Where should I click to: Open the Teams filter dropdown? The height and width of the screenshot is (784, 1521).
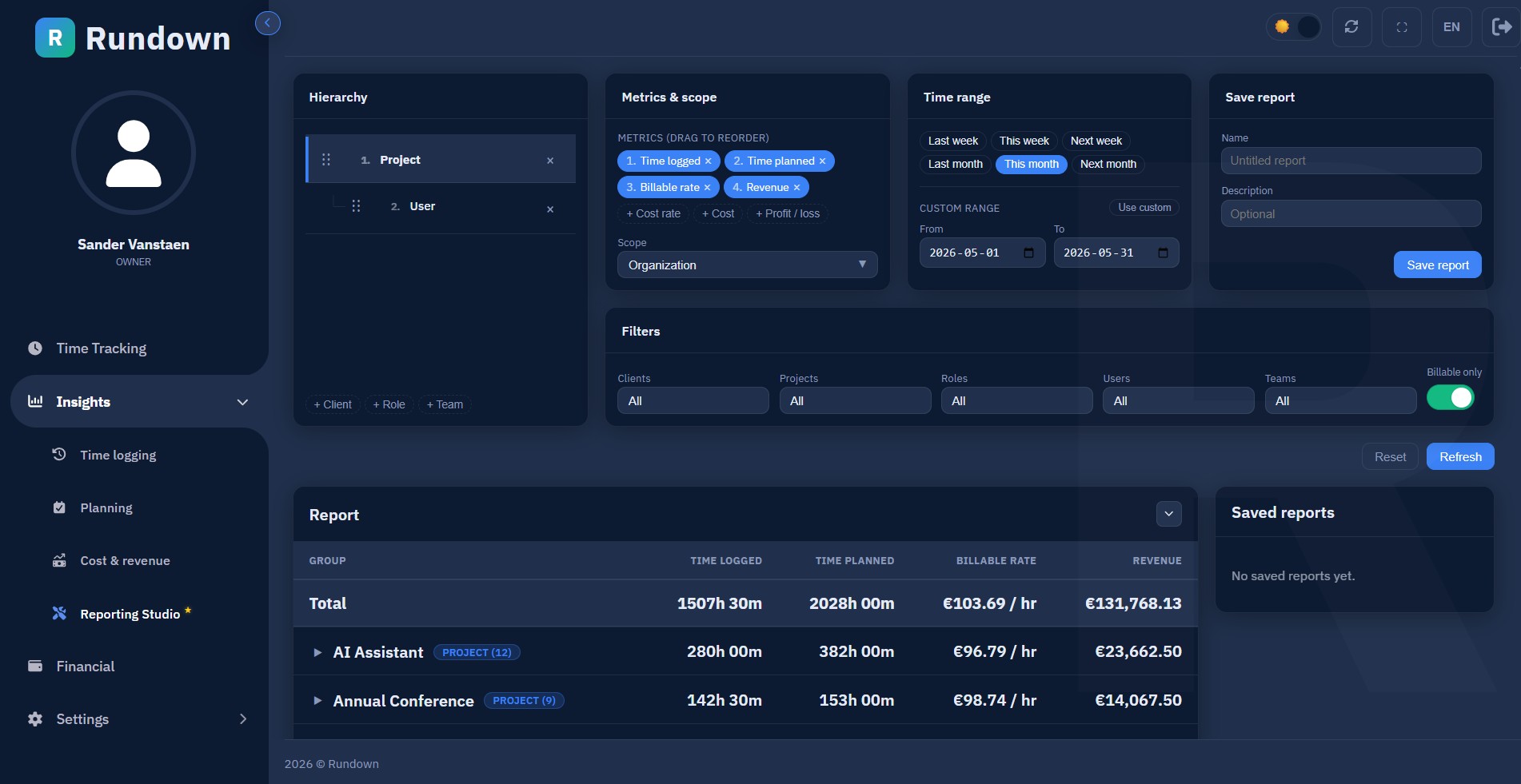click(1340, 400)
